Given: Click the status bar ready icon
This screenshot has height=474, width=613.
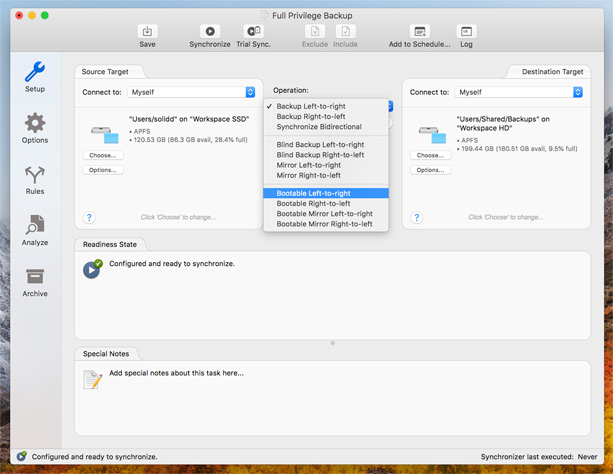Looking at the screenshot, I should tap(22, 456).
